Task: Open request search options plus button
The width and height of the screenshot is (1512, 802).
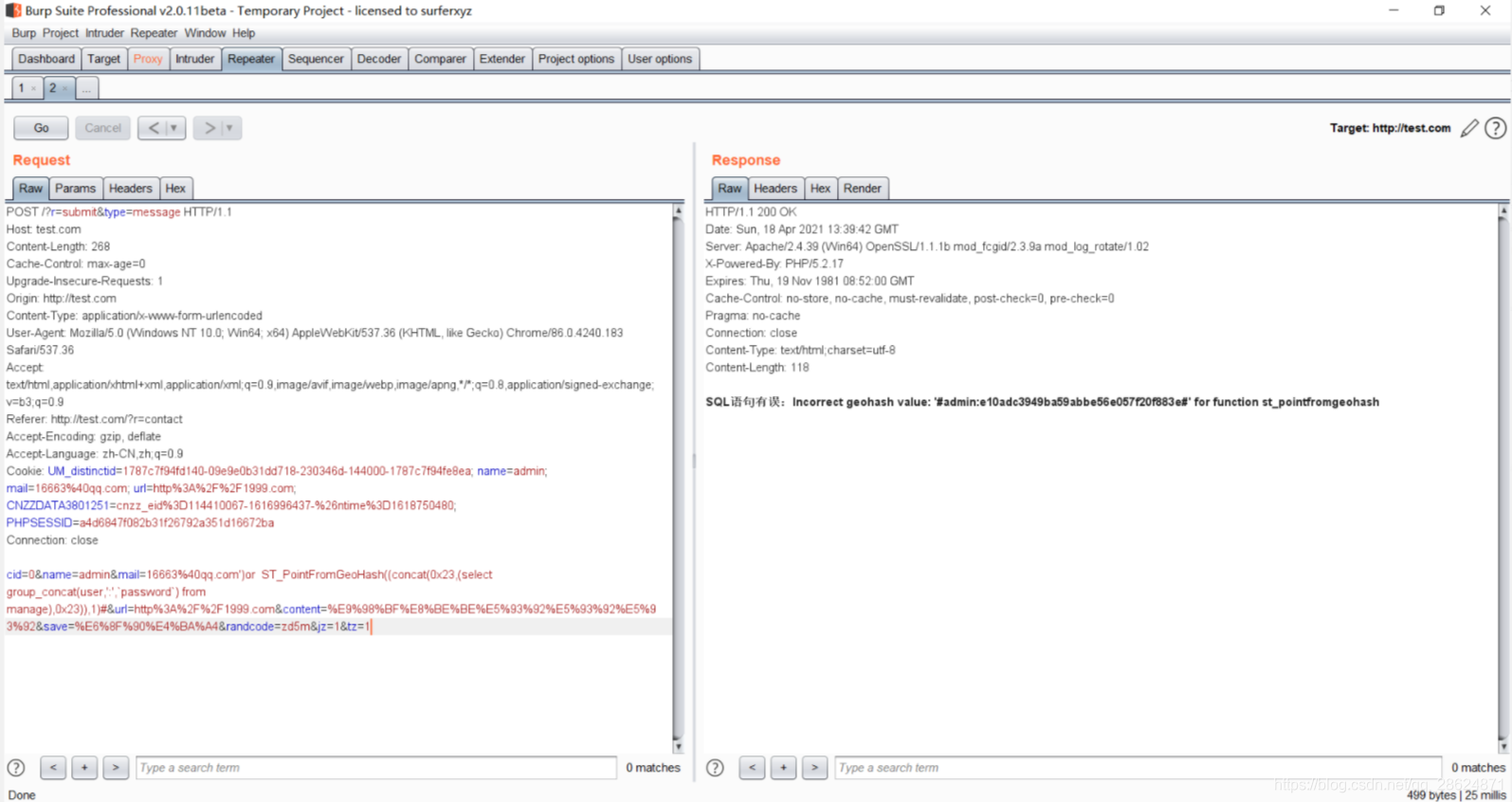Action: click(84, 768)
